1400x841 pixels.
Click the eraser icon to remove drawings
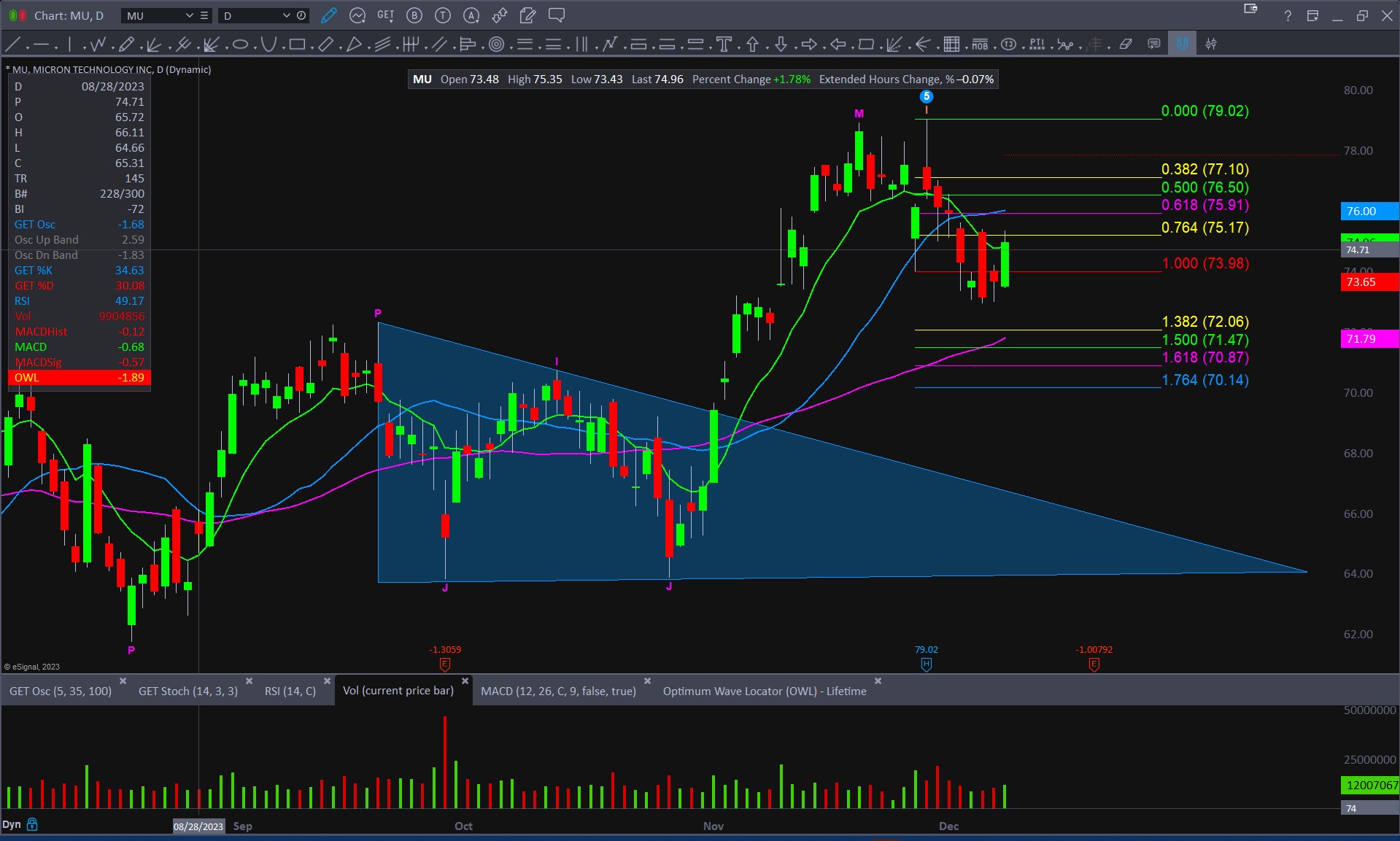[1126, 44]
